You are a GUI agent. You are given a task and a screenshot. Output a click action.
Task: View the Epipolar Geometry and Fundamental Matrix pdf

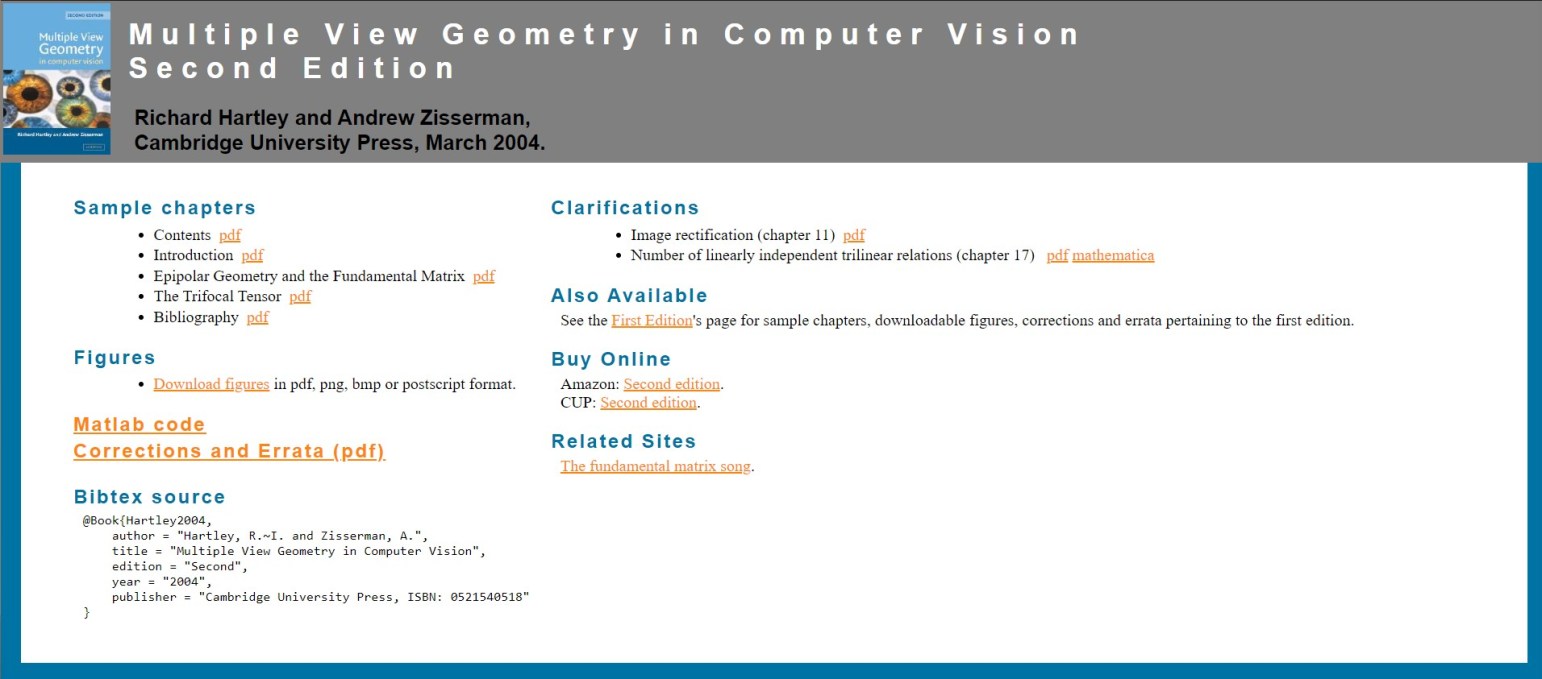coord(485,276)
